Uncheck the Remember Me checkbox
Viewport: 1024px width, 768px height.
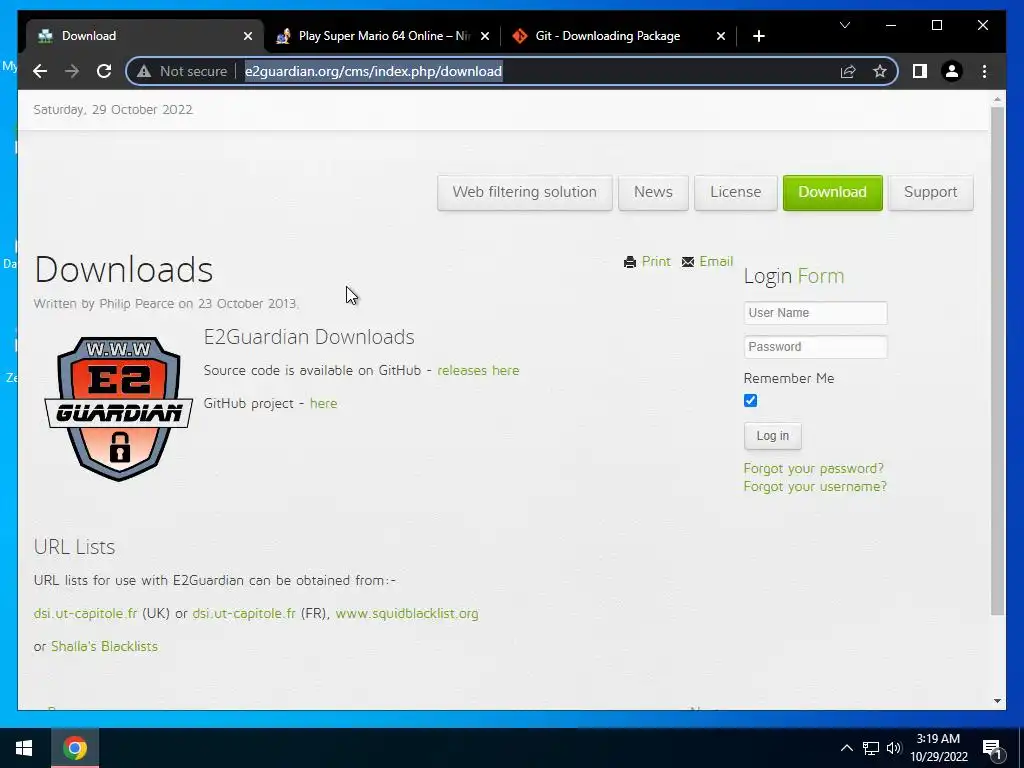(x=750, y=400)
